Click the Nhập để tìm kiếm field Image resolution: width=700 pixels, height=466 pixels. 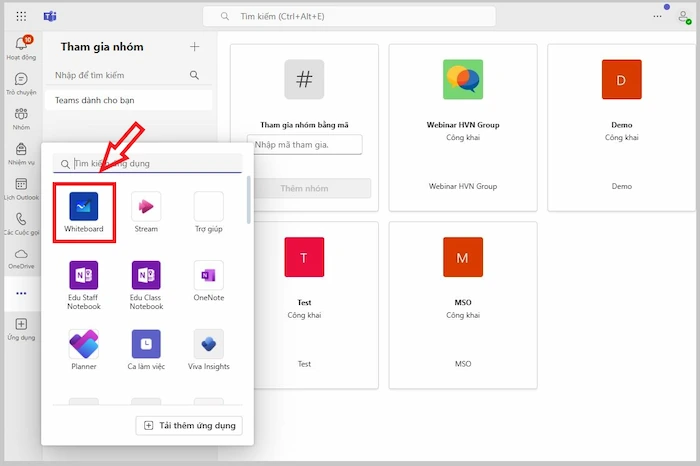(x=129, y=75)
